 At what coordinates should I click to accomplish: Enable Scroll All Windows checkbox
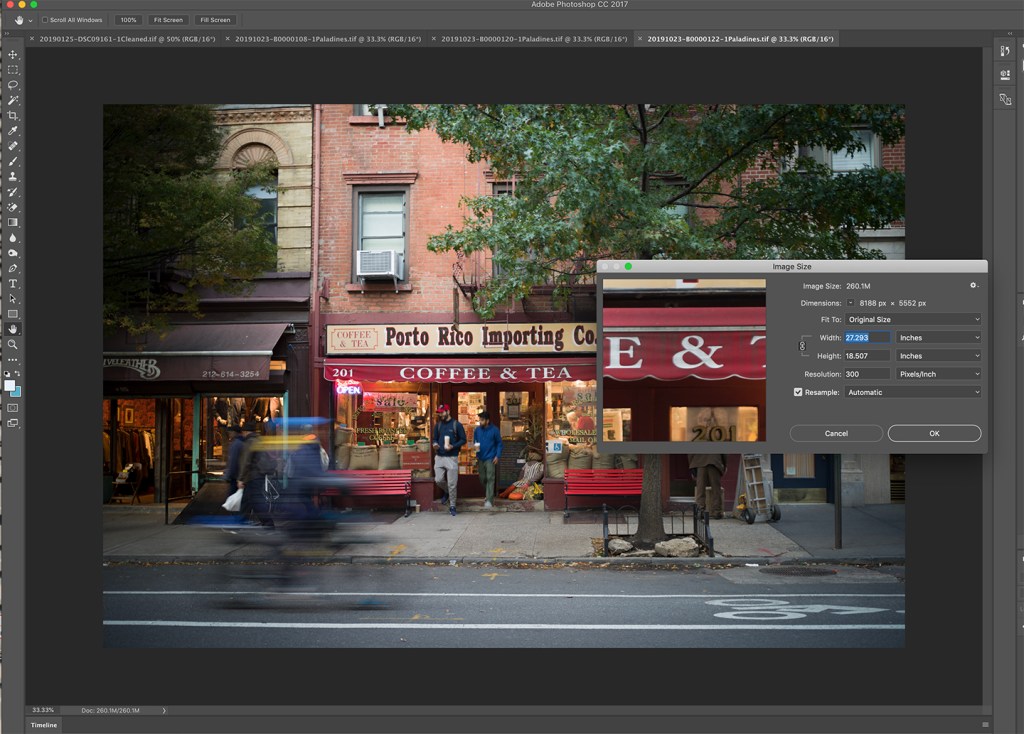[x=45, y=20]
